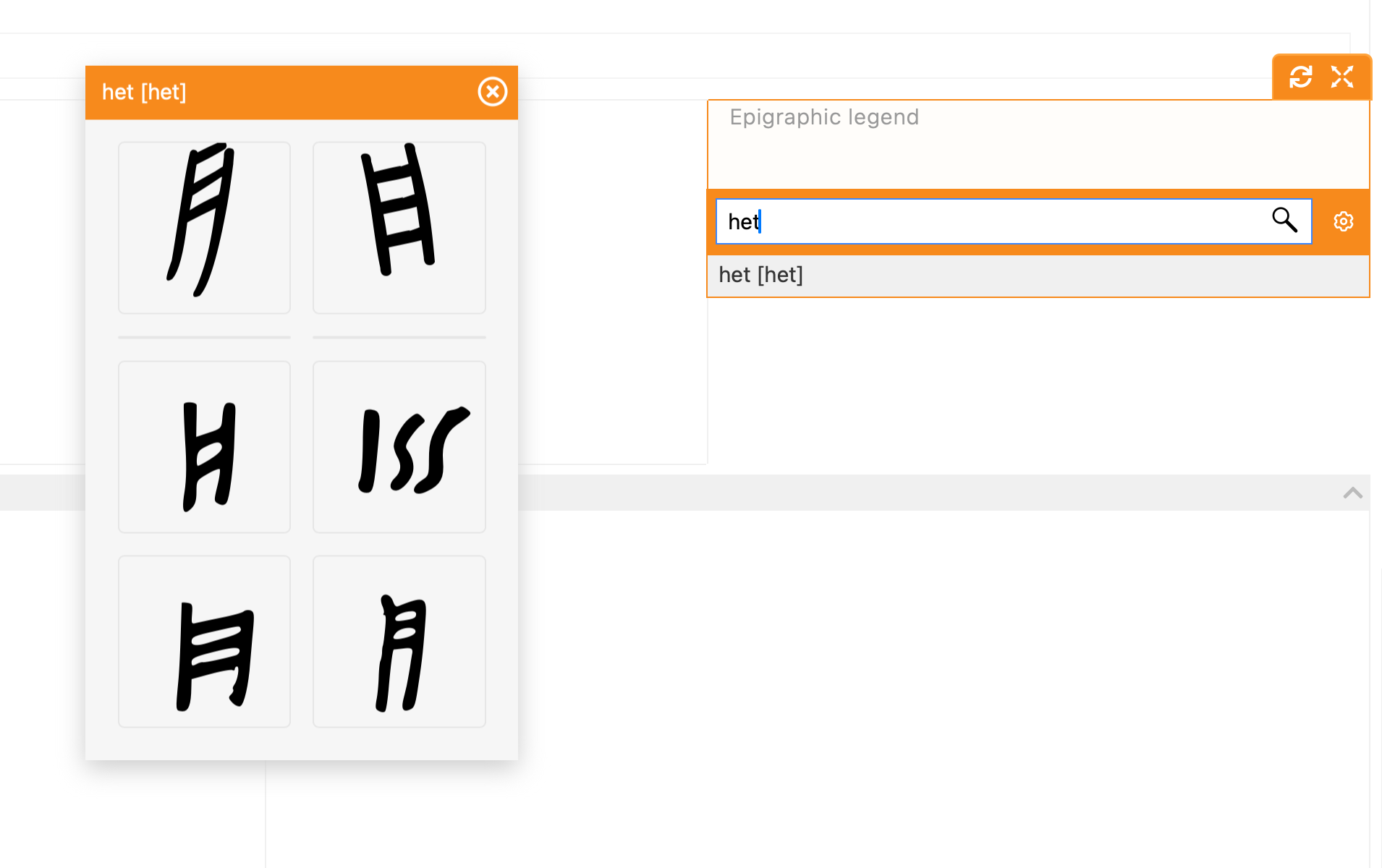Close the het [het] glyph popup
This screenshot has height=868, width=1382.
(x=492, y=92)
